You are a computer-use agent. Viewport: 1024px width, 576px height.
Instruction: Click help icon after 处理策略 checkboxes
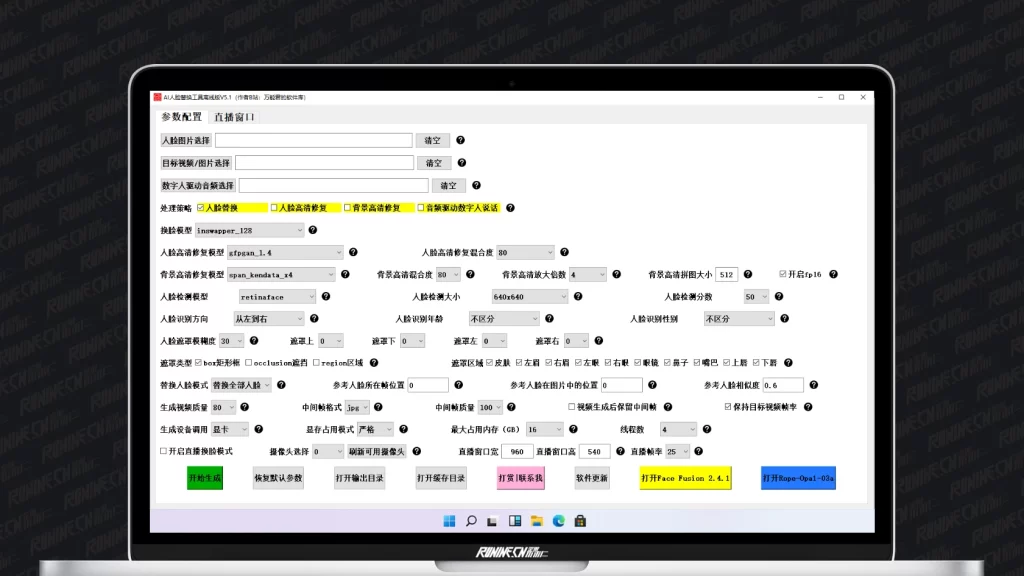coord(510,208)
